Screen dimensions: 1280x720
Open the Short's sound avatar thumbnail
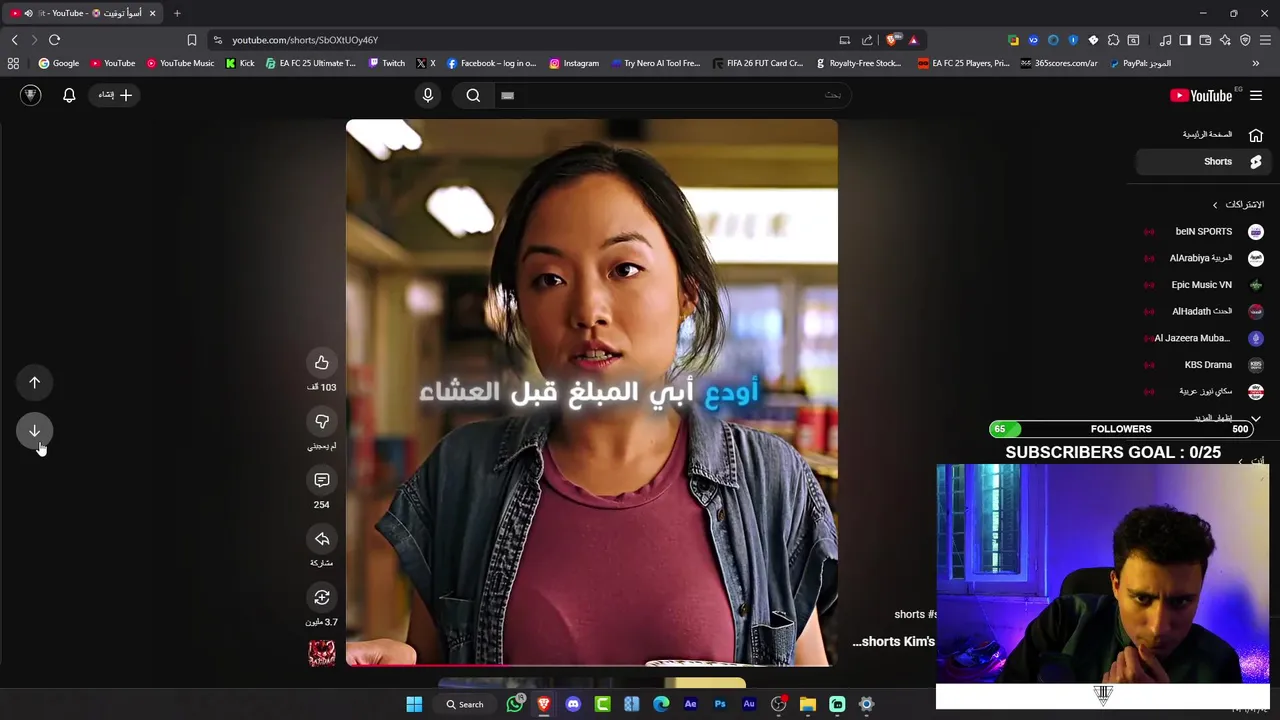click(322, 654)
